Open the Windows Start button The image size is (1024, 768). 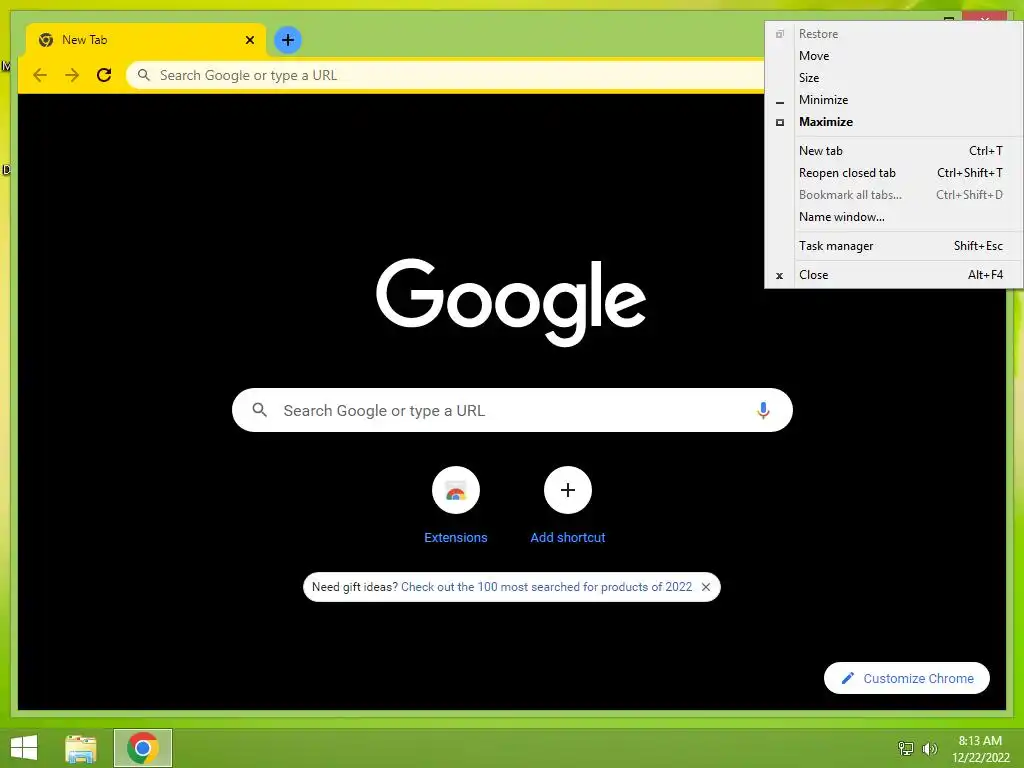(24, 748)
